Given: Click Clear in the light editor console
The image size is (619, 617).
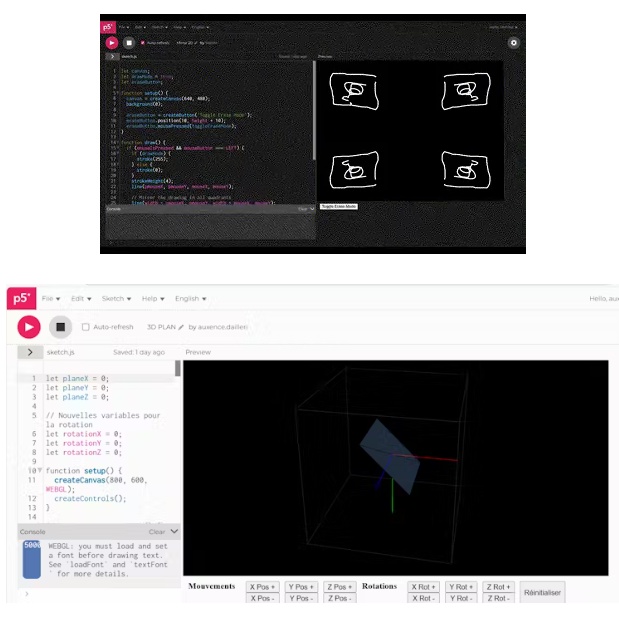Looking at the screenshot, I should point(156,532).
